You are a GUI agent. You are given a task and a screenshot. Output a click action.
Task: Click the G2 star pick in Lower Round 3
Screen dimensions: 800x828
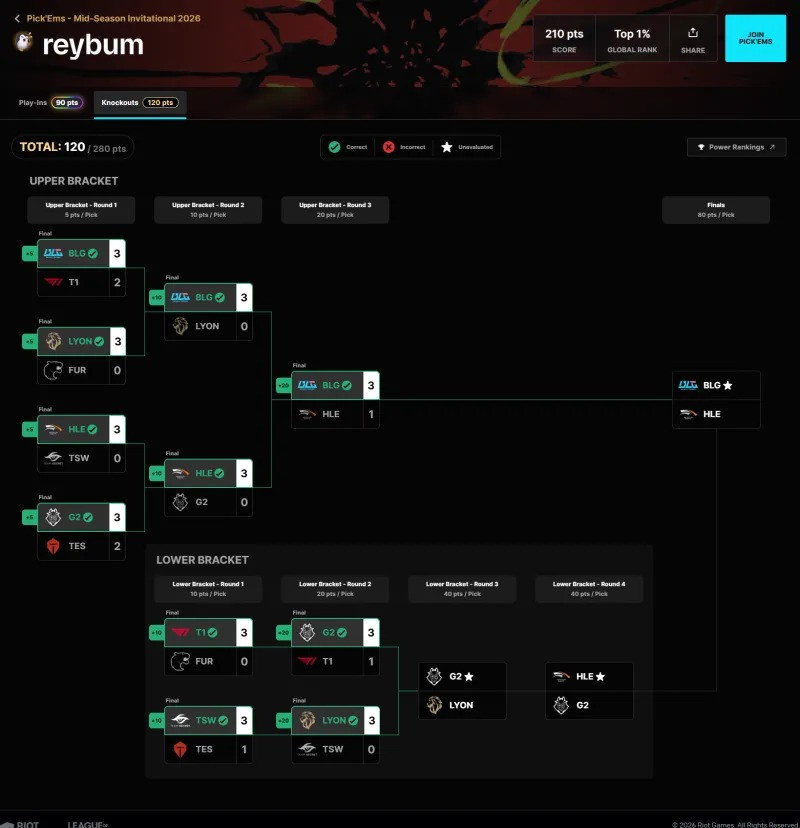463,676
